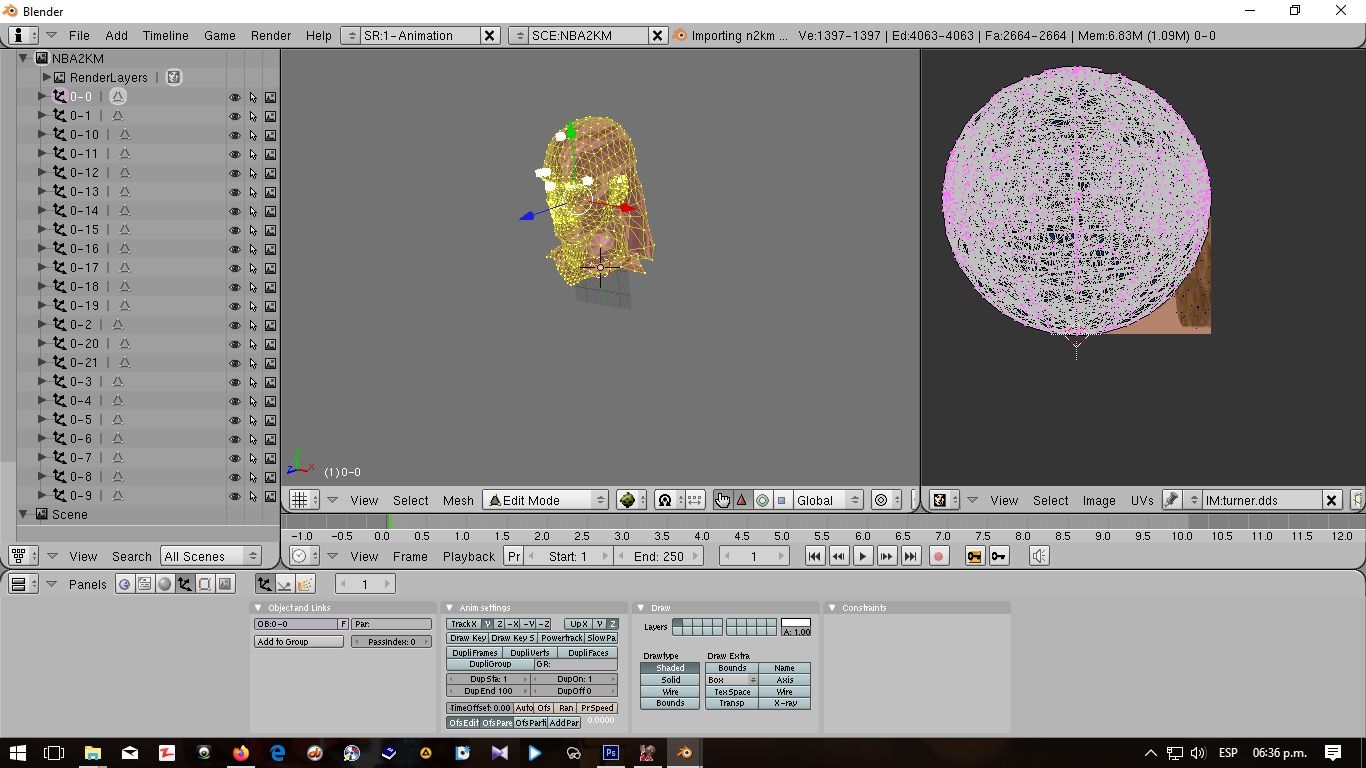Toggle the Wire drawtype button
The width and height of the screenshot is (1366, 768).
pyautogui.click(x=670, y=692)
